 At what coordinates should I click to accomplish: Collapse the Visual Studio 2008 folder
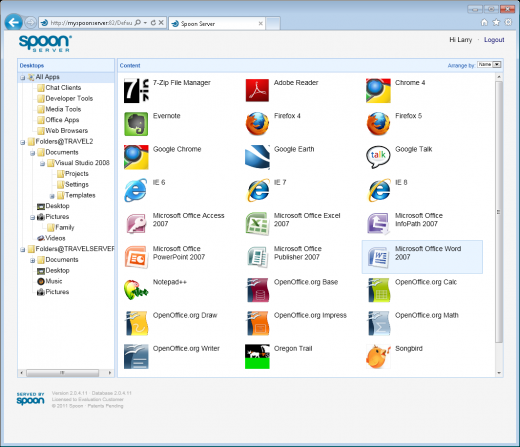42,163
